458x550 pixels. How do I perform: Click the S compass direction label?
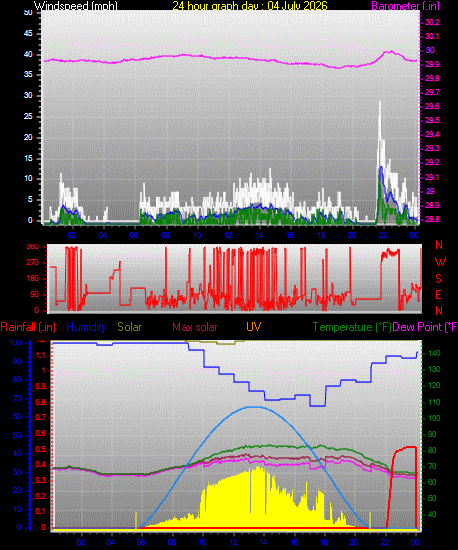pyautogui.click(x=438, y=279)
